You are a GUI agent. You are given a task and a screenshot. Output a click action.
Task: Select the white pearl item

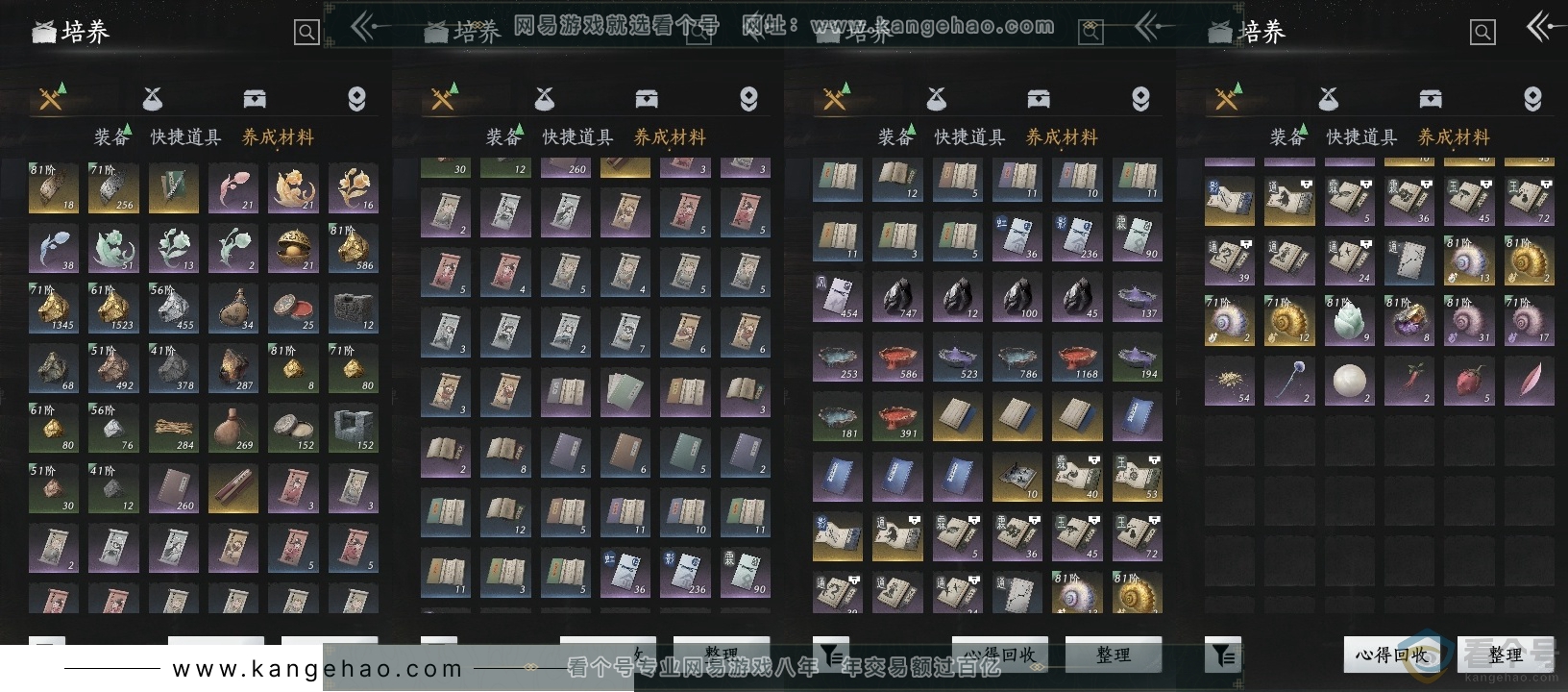click(1349, 381)
